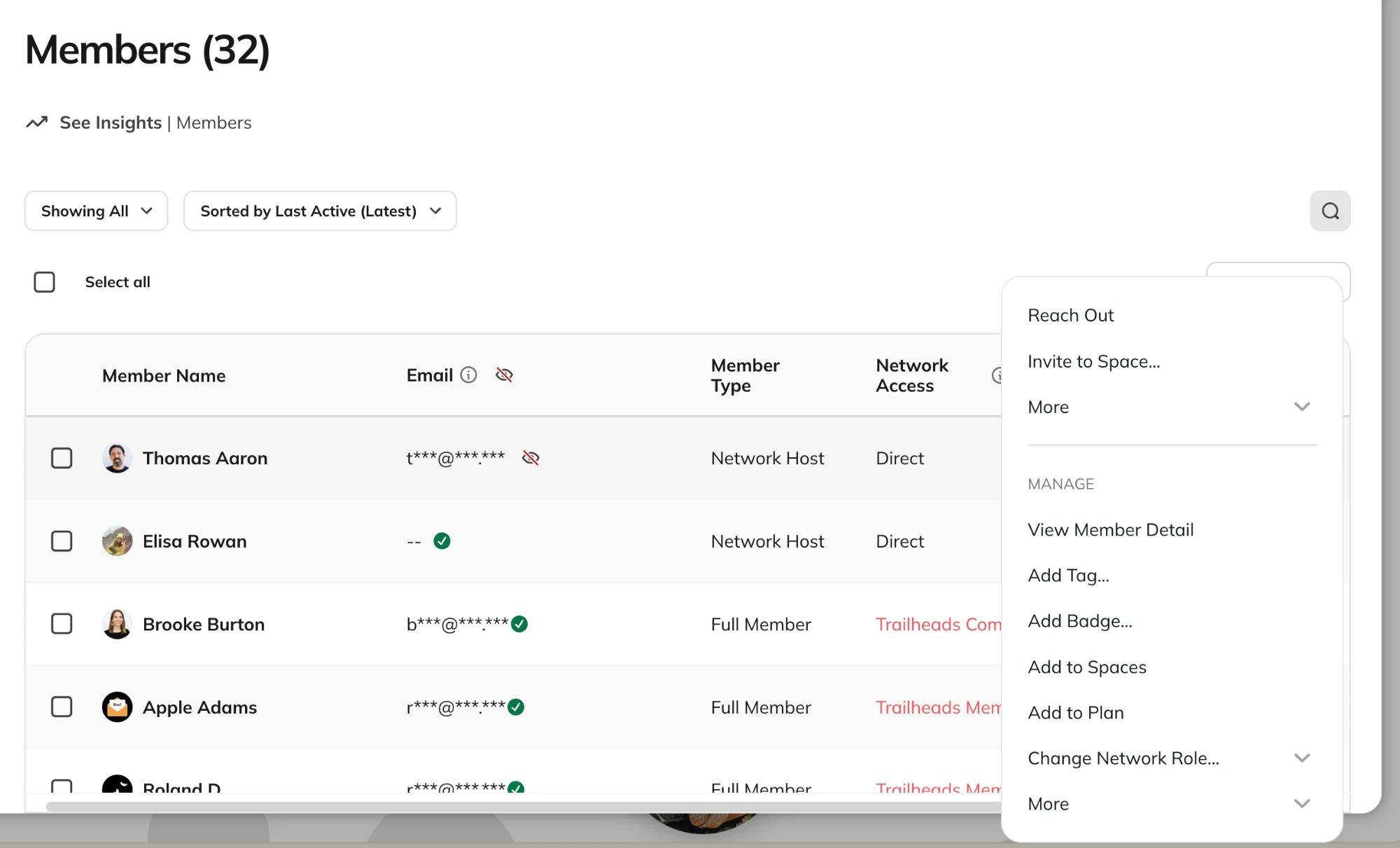Screen dimensions: 1400x848
Task: Expand the More section under Manage
Action: (1171, 804)
